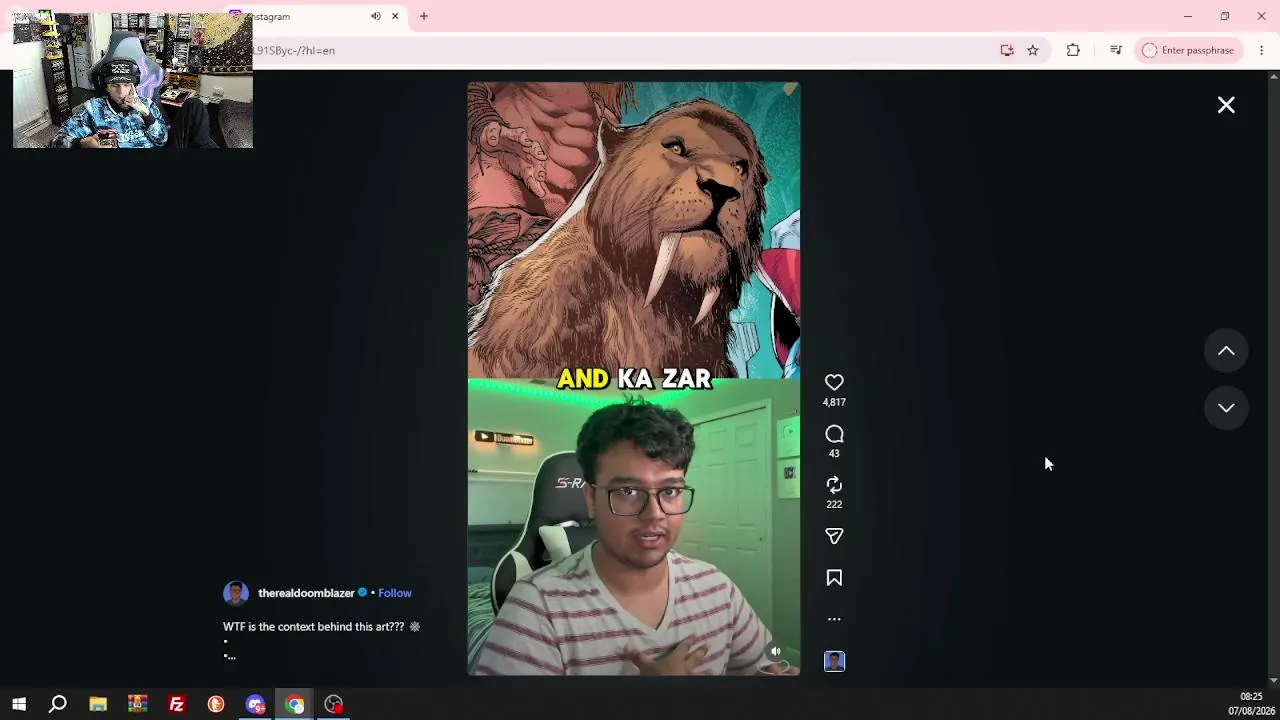Click the 222 reposts count
The image size is (1280, 720).
click(x=834, y=504)
